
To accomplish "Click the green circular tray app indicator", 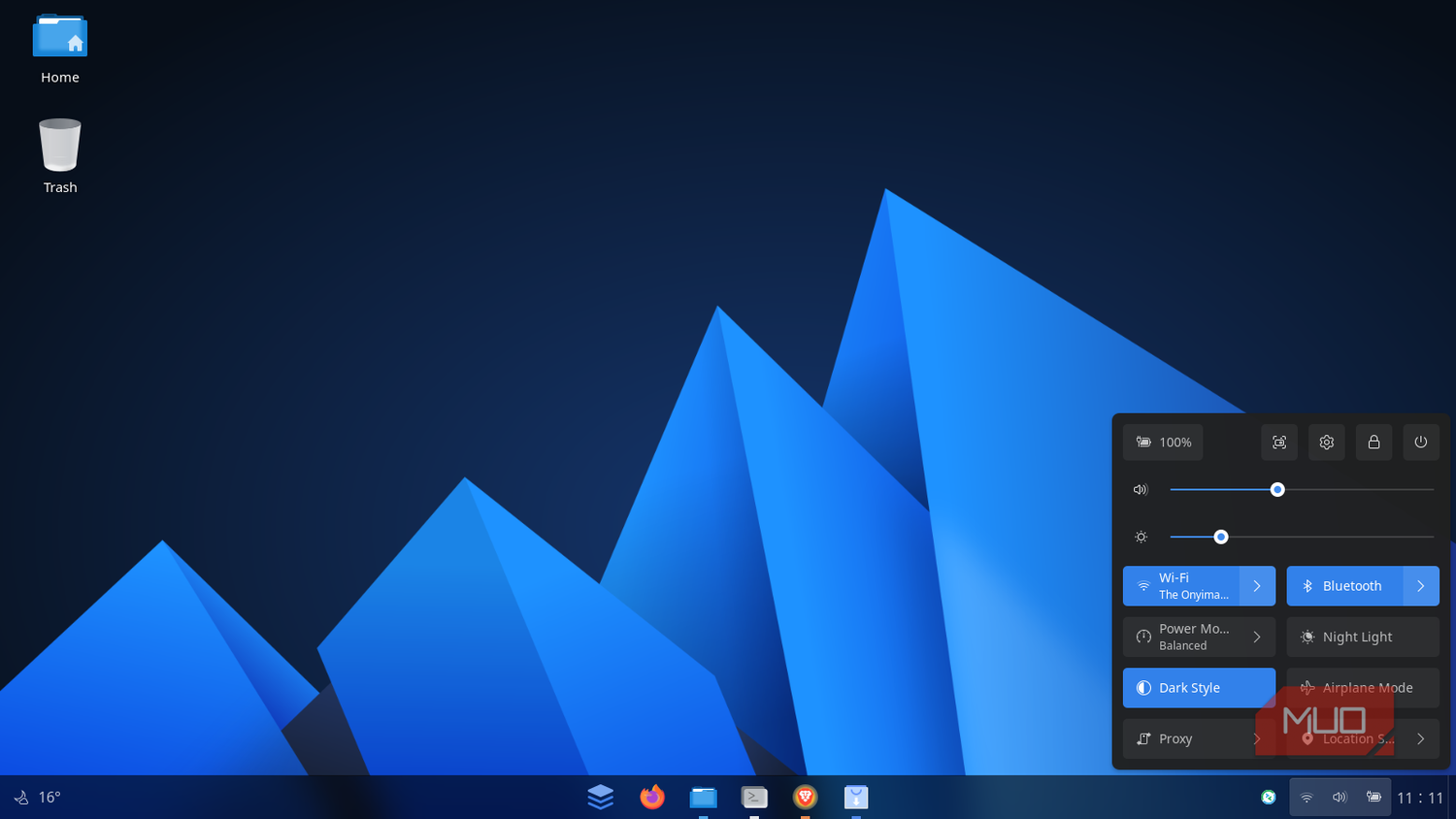I will tap(1268, 797).
